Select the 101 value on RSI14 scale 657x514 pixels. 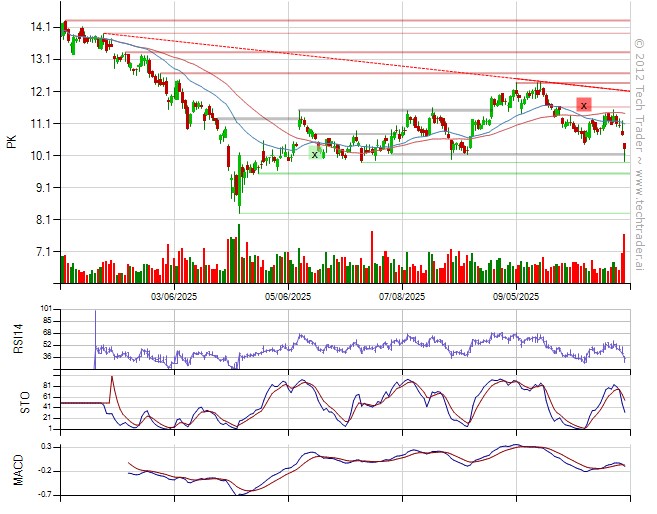pyautogui.click(x=46, y=309)
